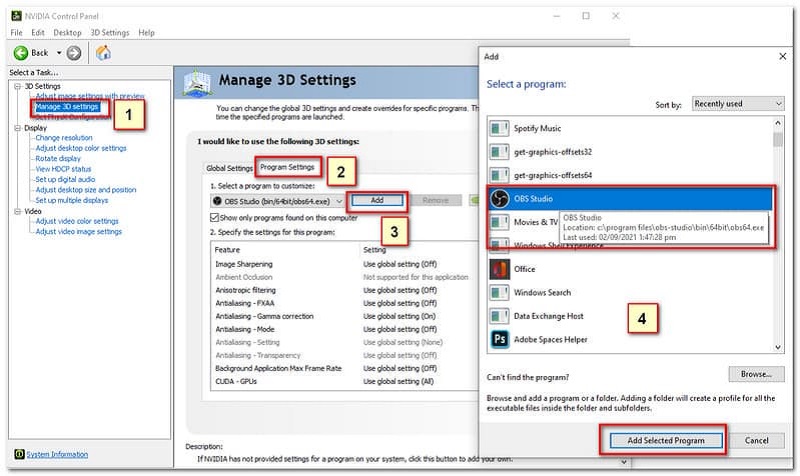Select Set up digital audio
Image resolution: width=800 pixels, height=476 pixels.
pos(65,180)
